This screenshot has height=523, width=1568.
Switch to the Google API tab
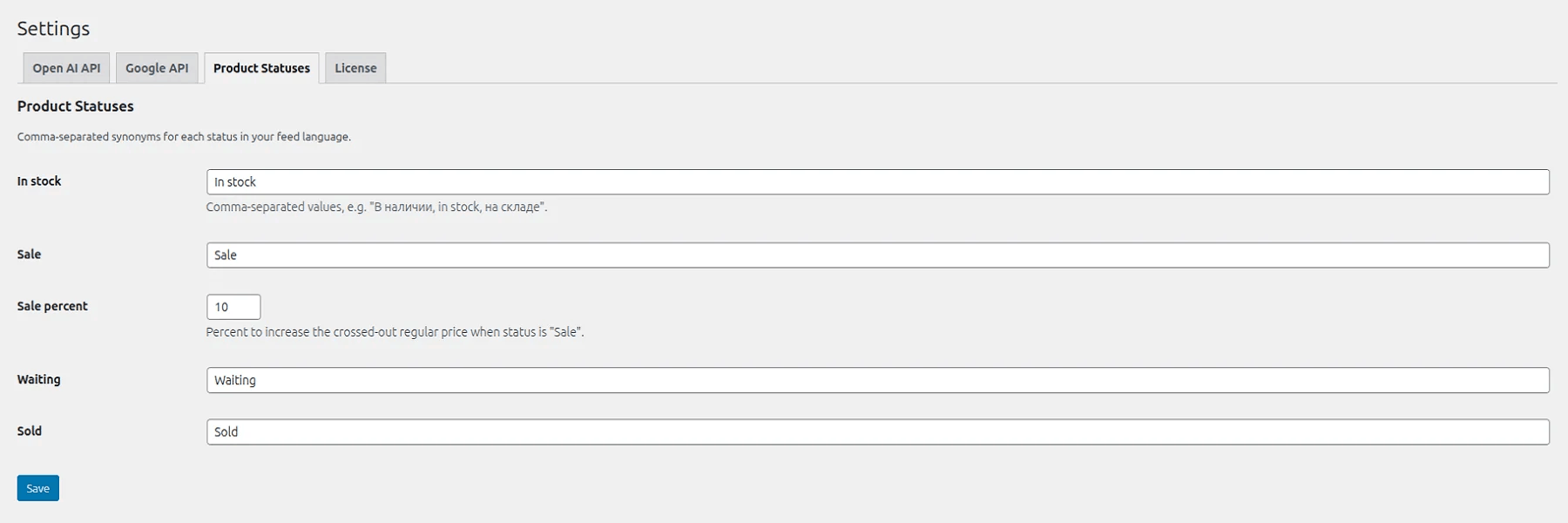coord(157,67)
